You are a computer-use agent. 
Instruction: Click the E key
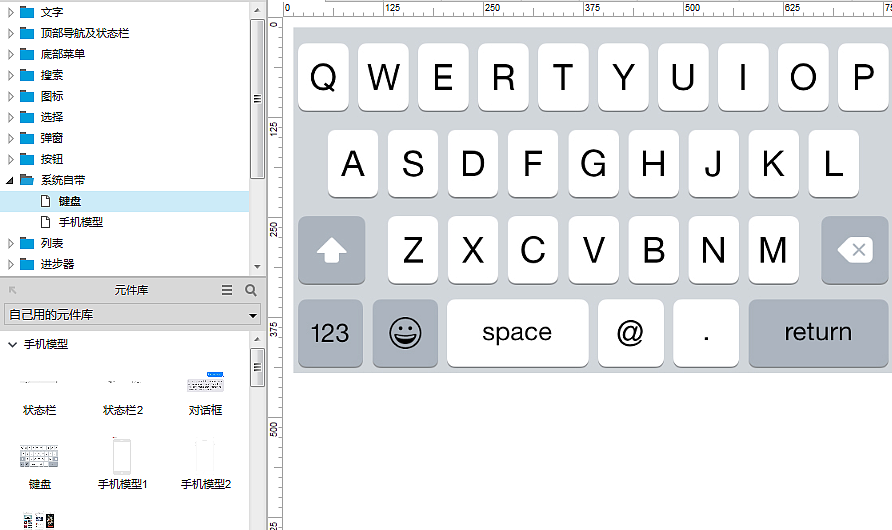pyautogui.click(x=443, y=77)
